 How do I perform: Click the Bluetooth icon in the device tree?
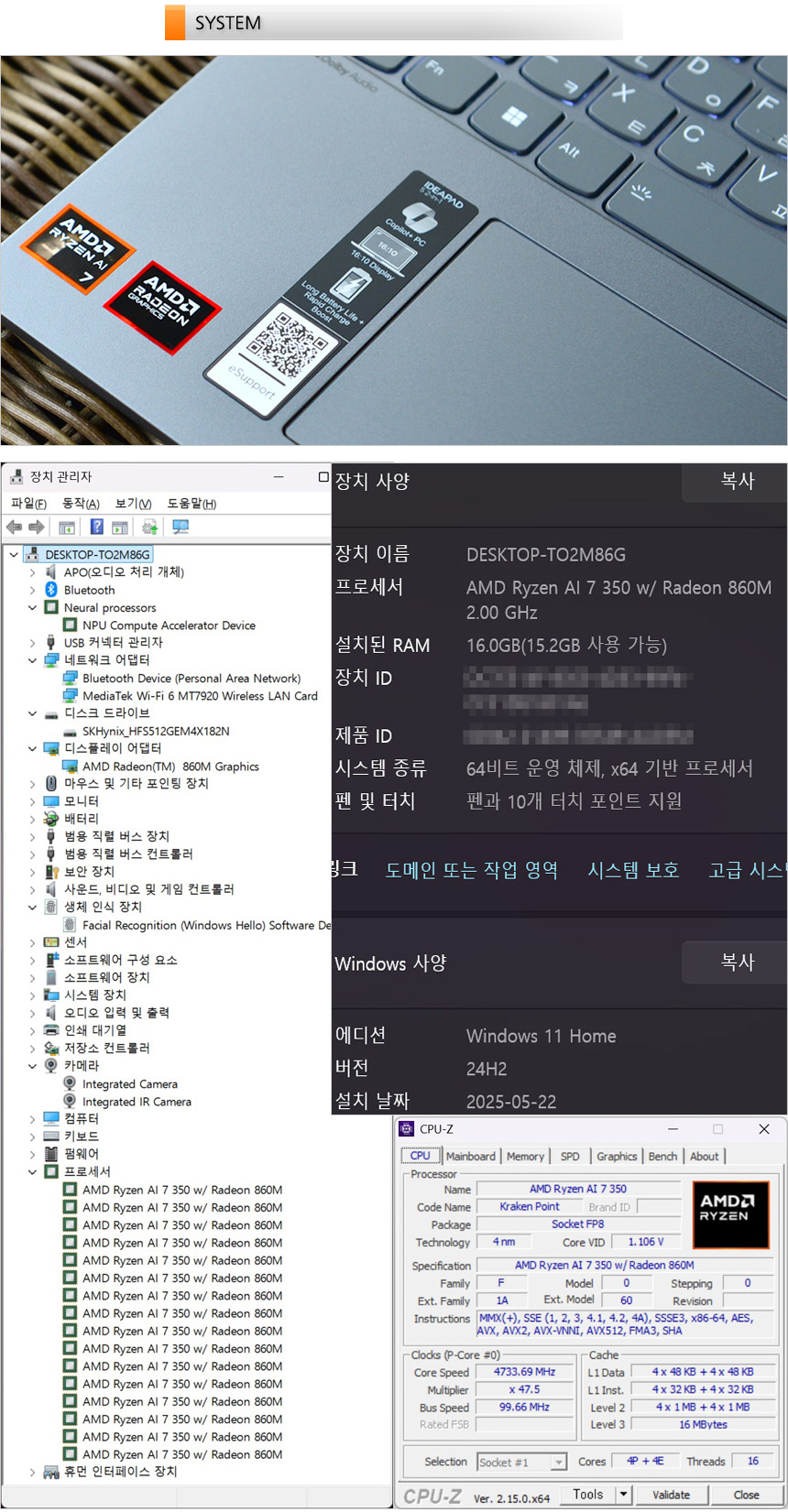tap(51, 590)
